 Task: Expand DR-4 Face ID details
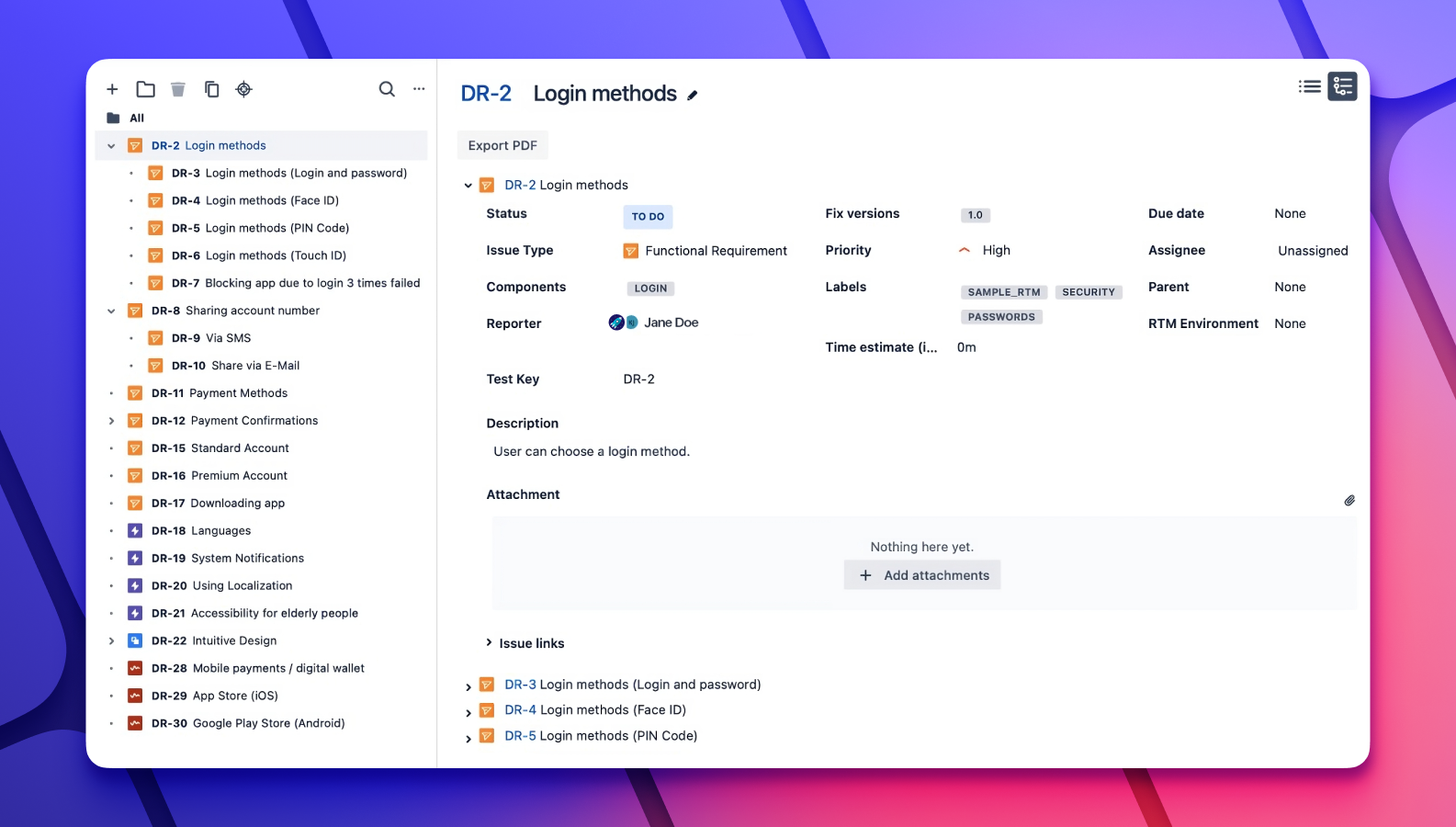[468, 712]
